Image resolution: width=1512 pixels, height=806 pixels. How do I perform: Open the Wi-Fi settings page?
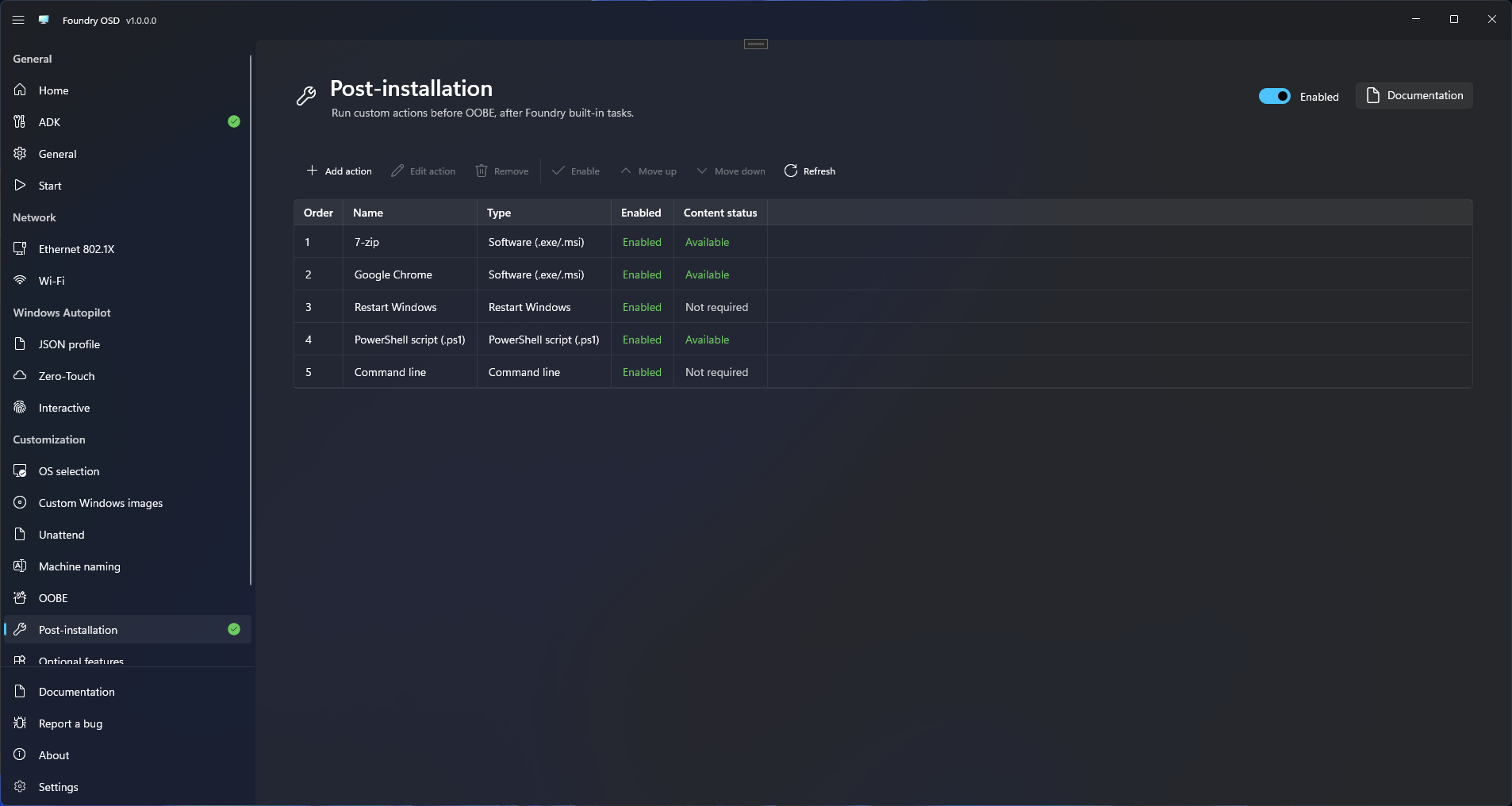pyautogui.click(x=127, y=281)
